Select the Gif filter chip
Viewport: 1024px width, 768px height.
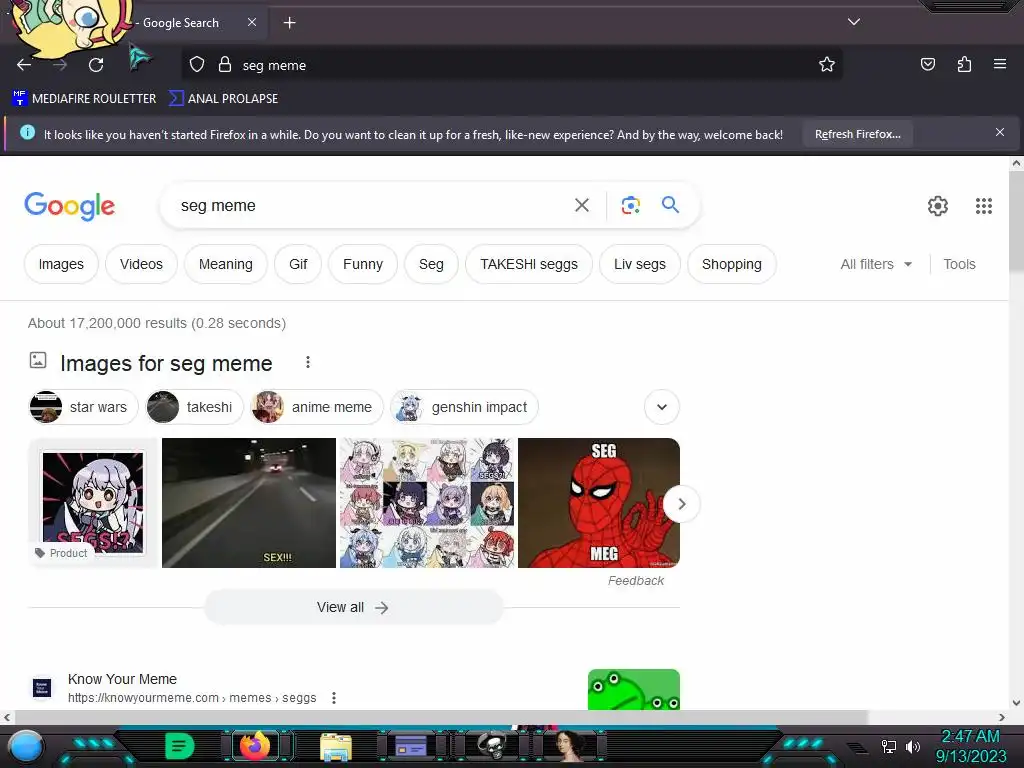pyautogui.click(x=298, y=264)
